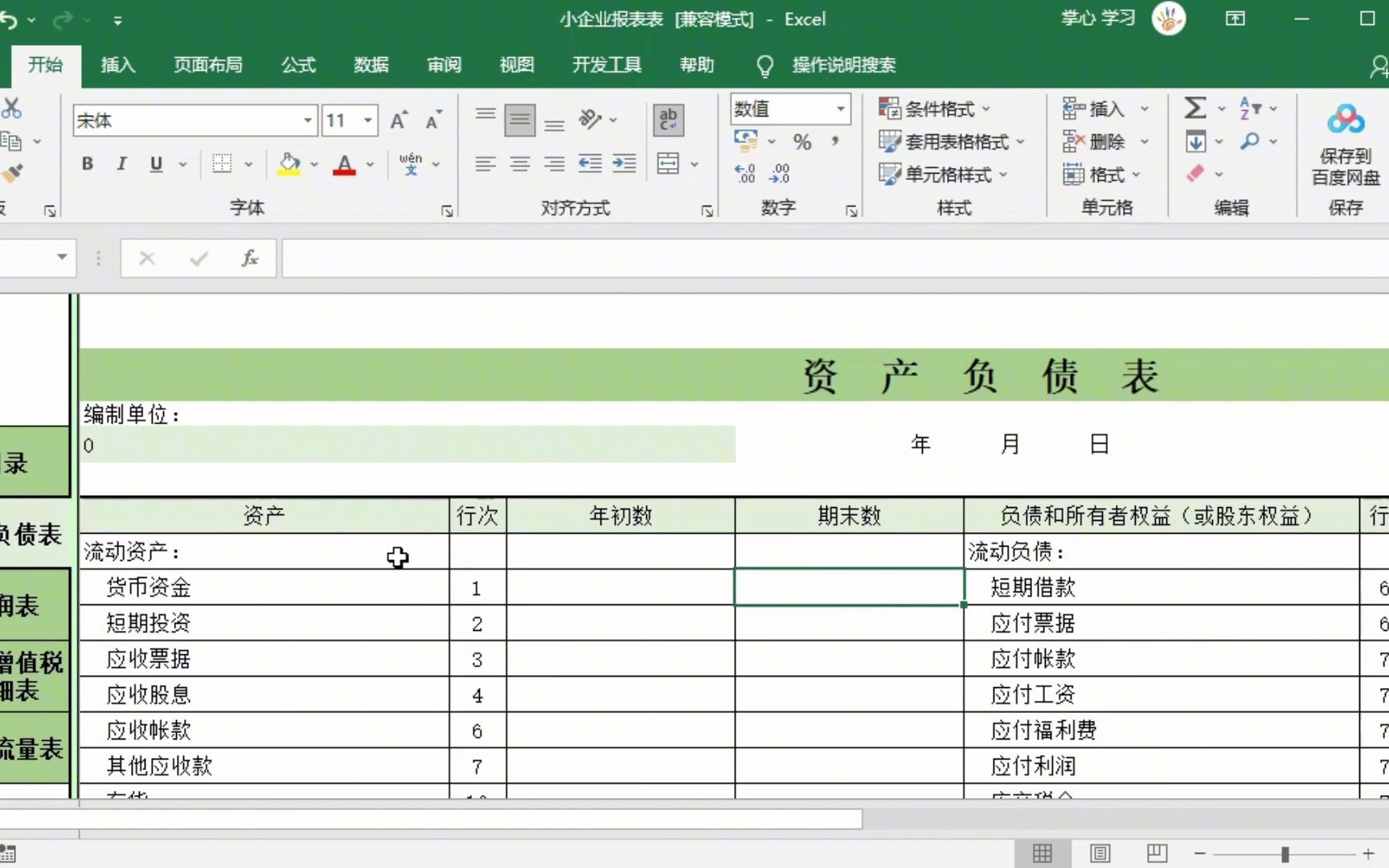Screen dimensions: 1389x868
Task: Toggle wrap text for the cell
Action: (668, 119)
